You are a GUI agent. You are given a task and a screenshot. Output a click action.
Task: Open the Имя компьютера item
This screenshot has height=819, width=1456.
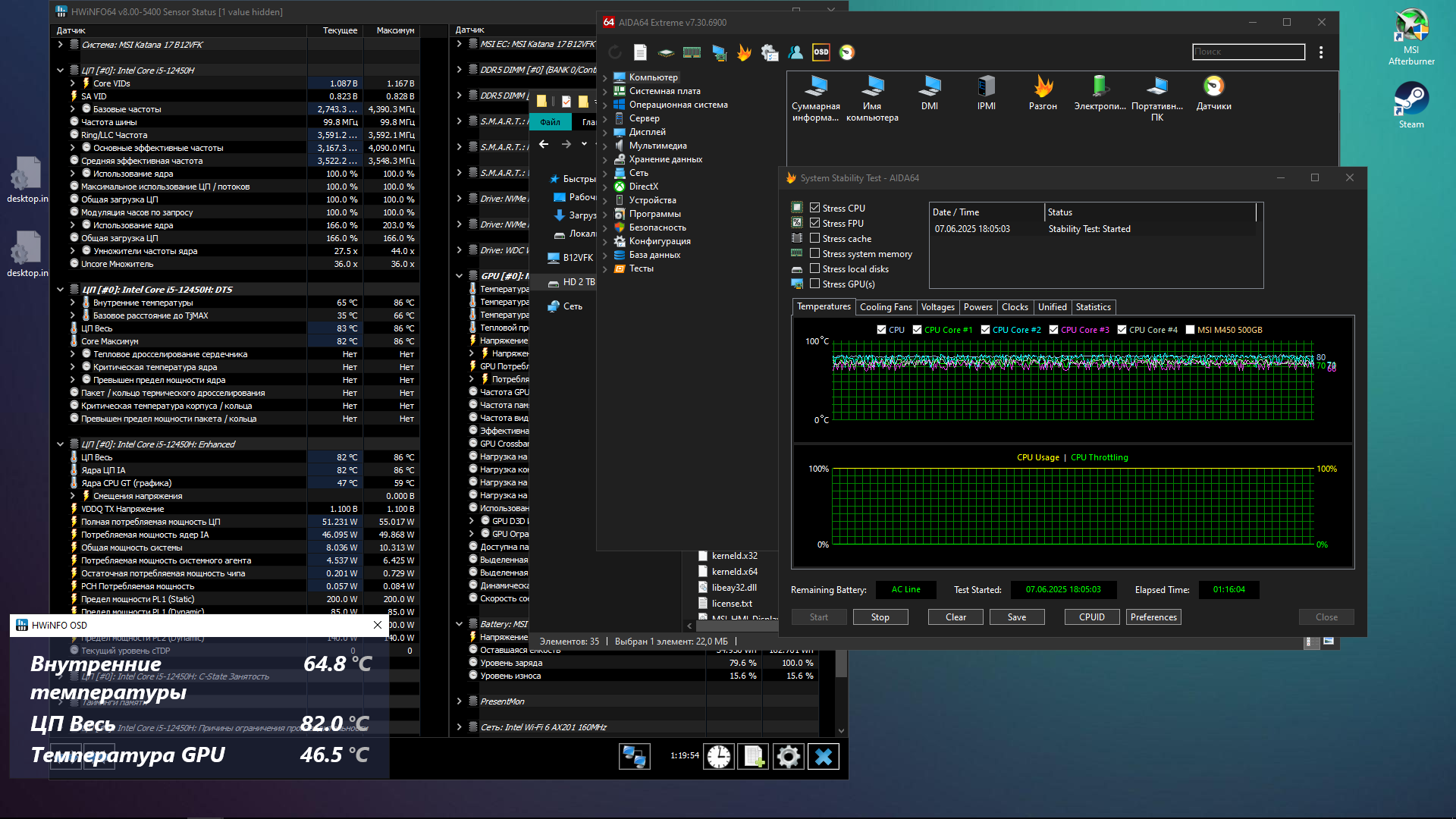coord(872,98)
